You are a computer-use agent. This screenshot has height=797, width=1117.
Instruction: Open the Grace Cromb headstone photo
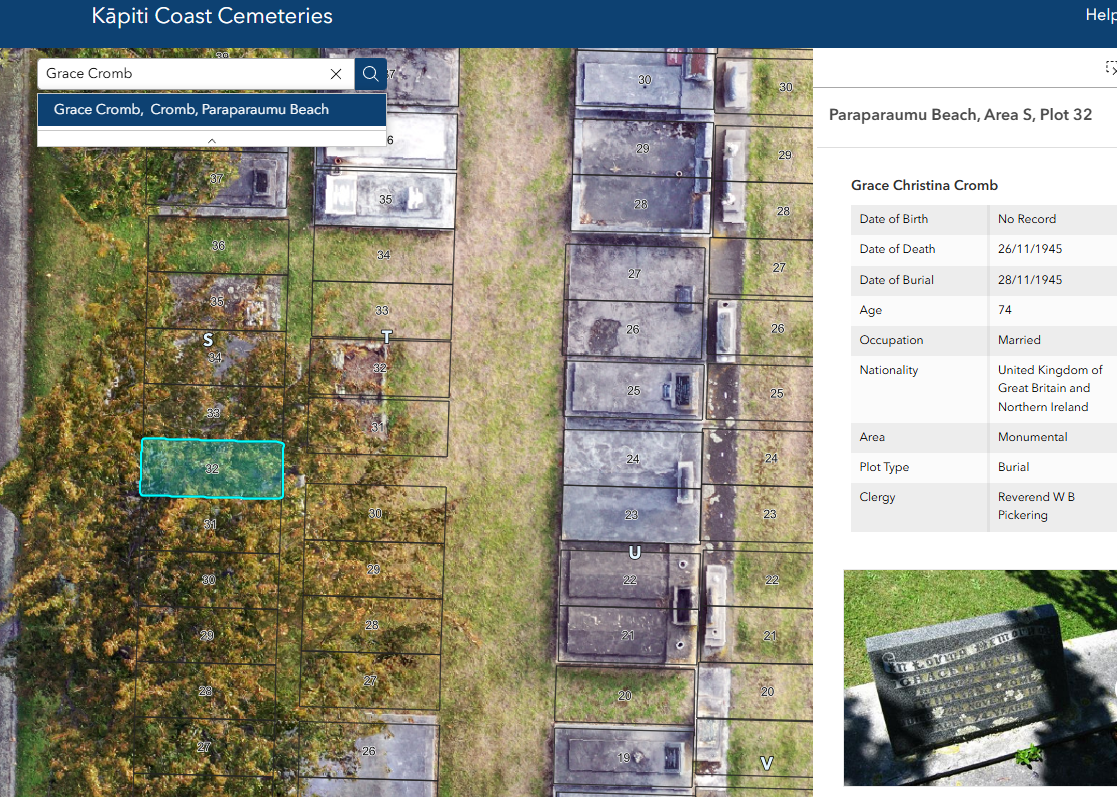(980, 677)
